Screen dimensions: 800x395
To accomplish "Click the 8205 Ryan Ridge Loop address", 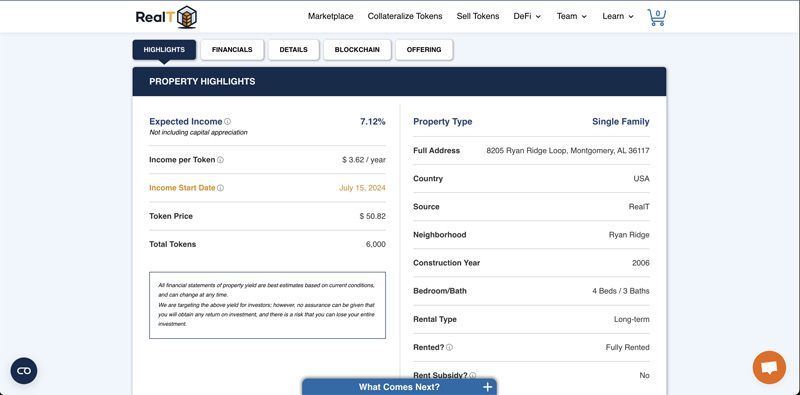I will pyautogui.click(x=568, y=151).
